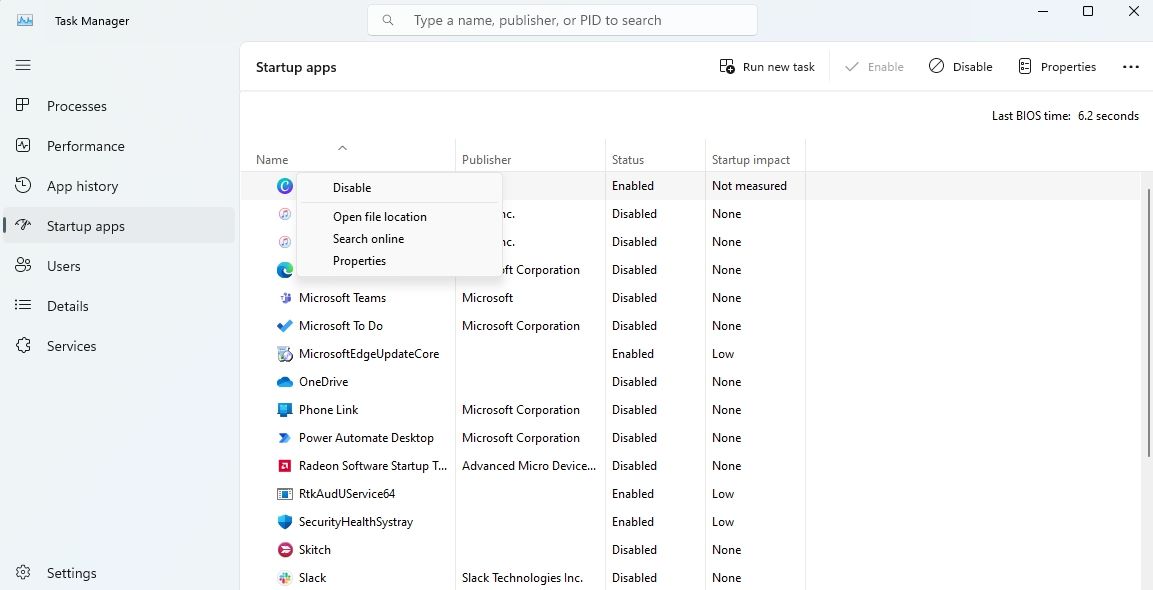Open the Services section in sidebar
Screen dimensions: 1153x590
[x=71, y=345]
